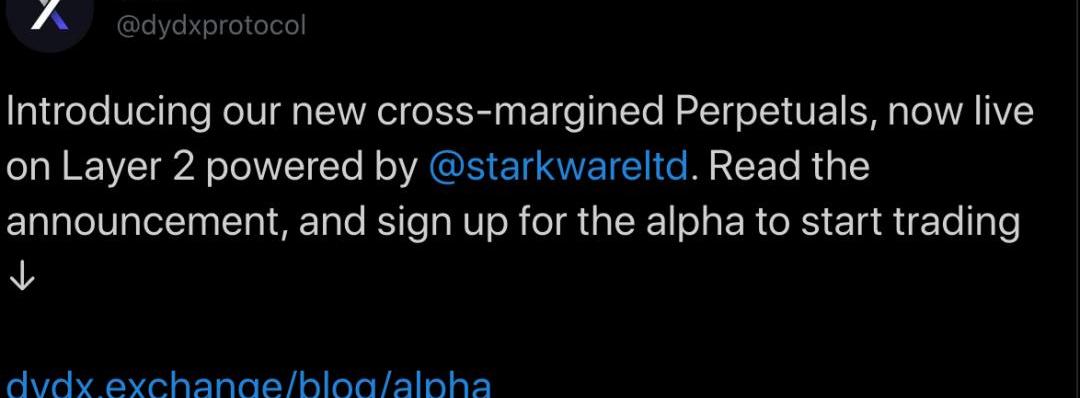This screenshot has width=1080, height=398.
Task: Click the @dydxprotocol handle
Action: [x=211, y=27]
